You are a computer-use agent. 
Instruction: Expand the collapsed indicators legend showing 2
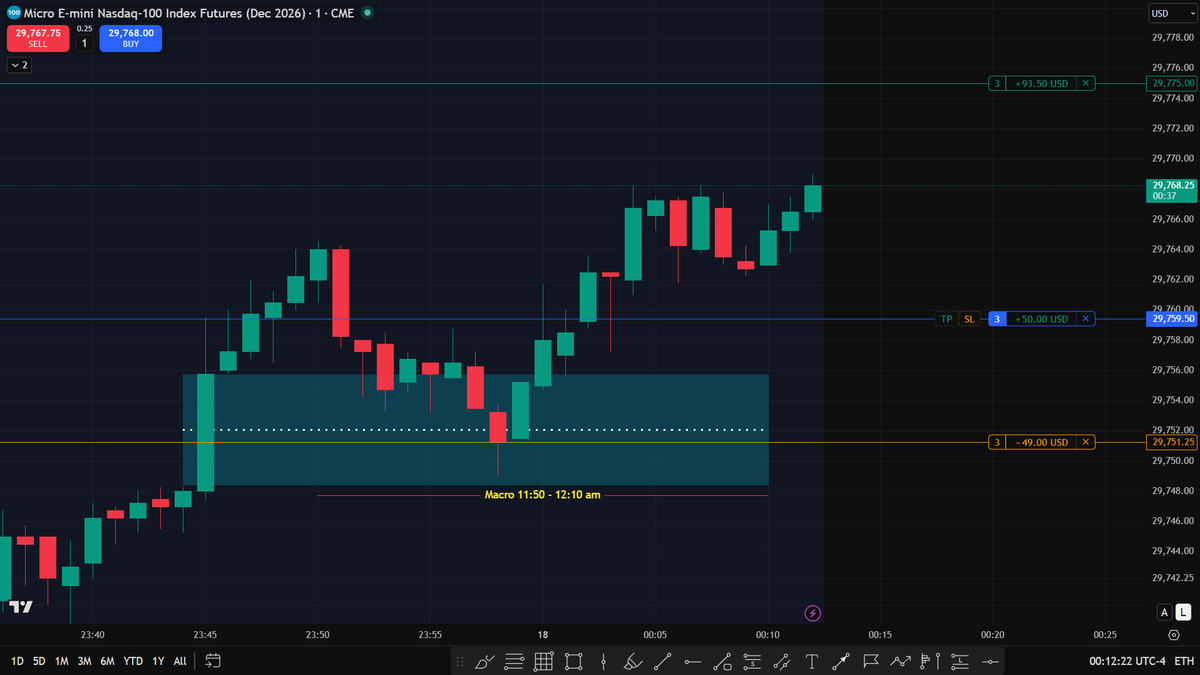coord(19,65)
